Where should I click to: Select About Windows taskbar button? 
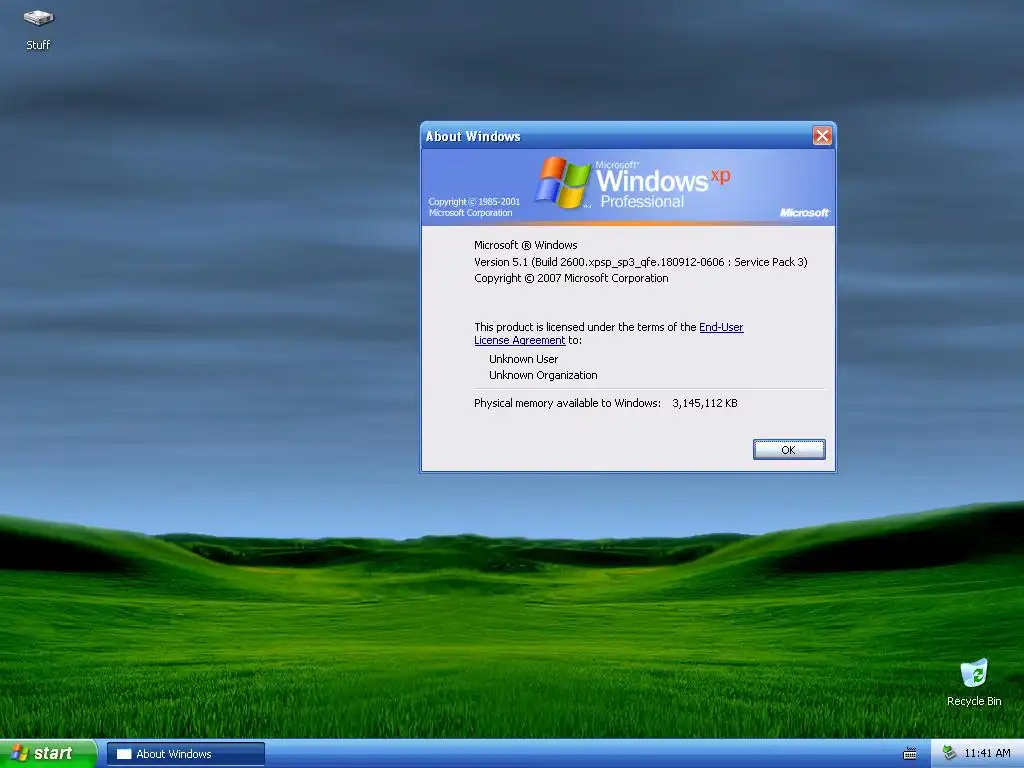(x=185, y=754)
